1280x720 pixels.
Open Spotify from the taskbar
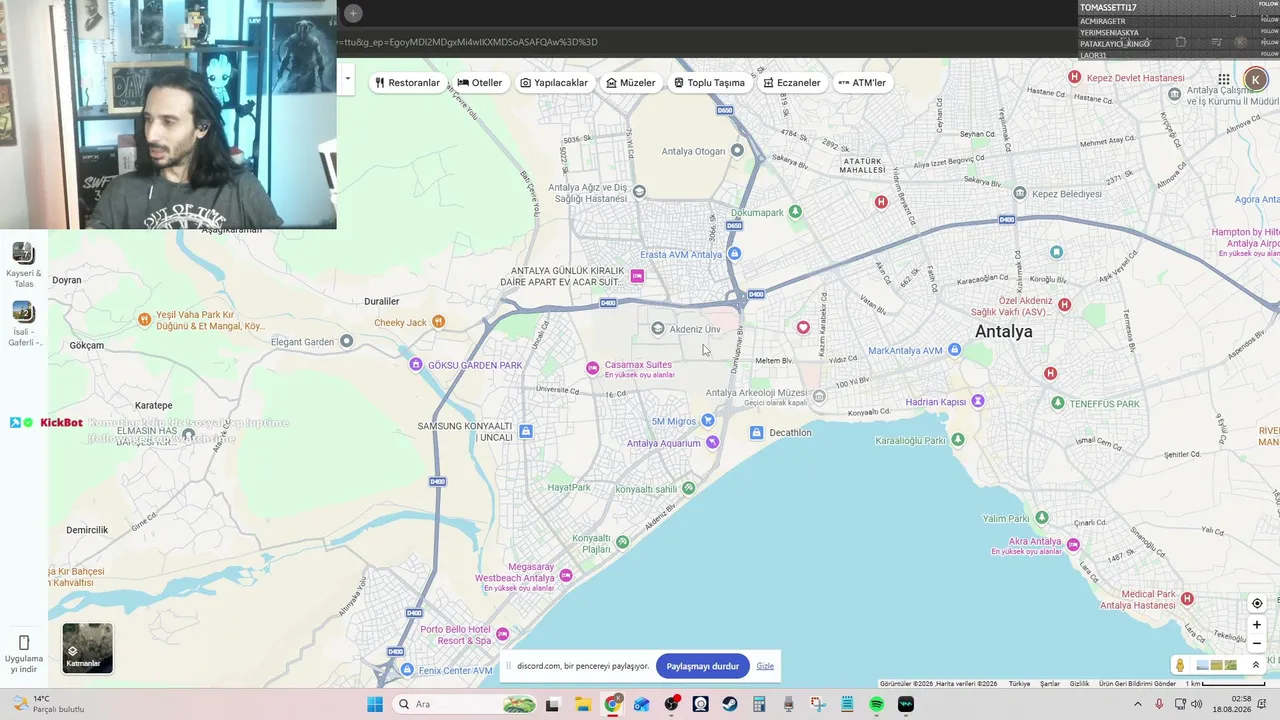876,704
